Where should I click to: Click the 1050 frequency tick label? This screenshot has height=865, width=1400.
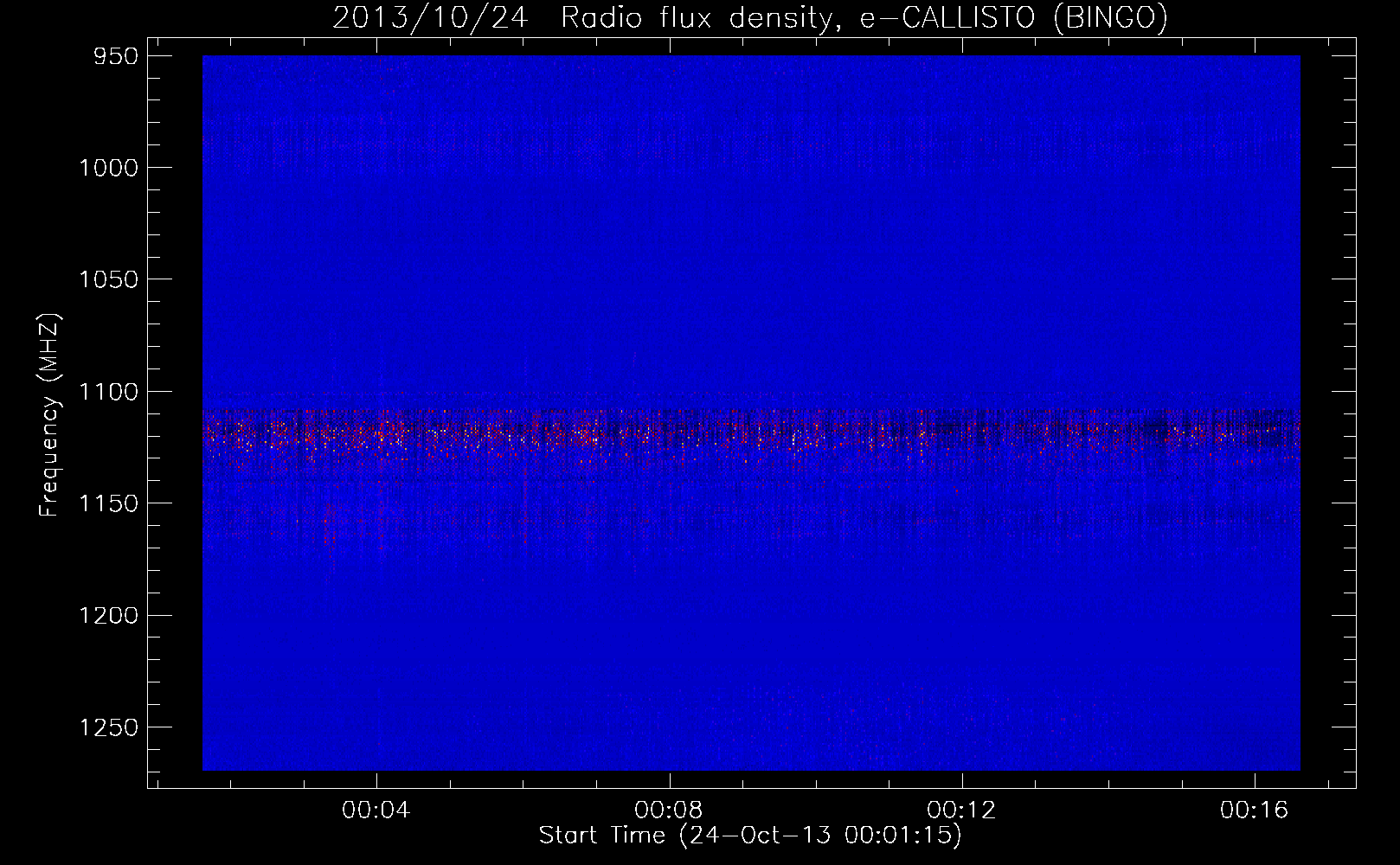click(x=108, y=279)
